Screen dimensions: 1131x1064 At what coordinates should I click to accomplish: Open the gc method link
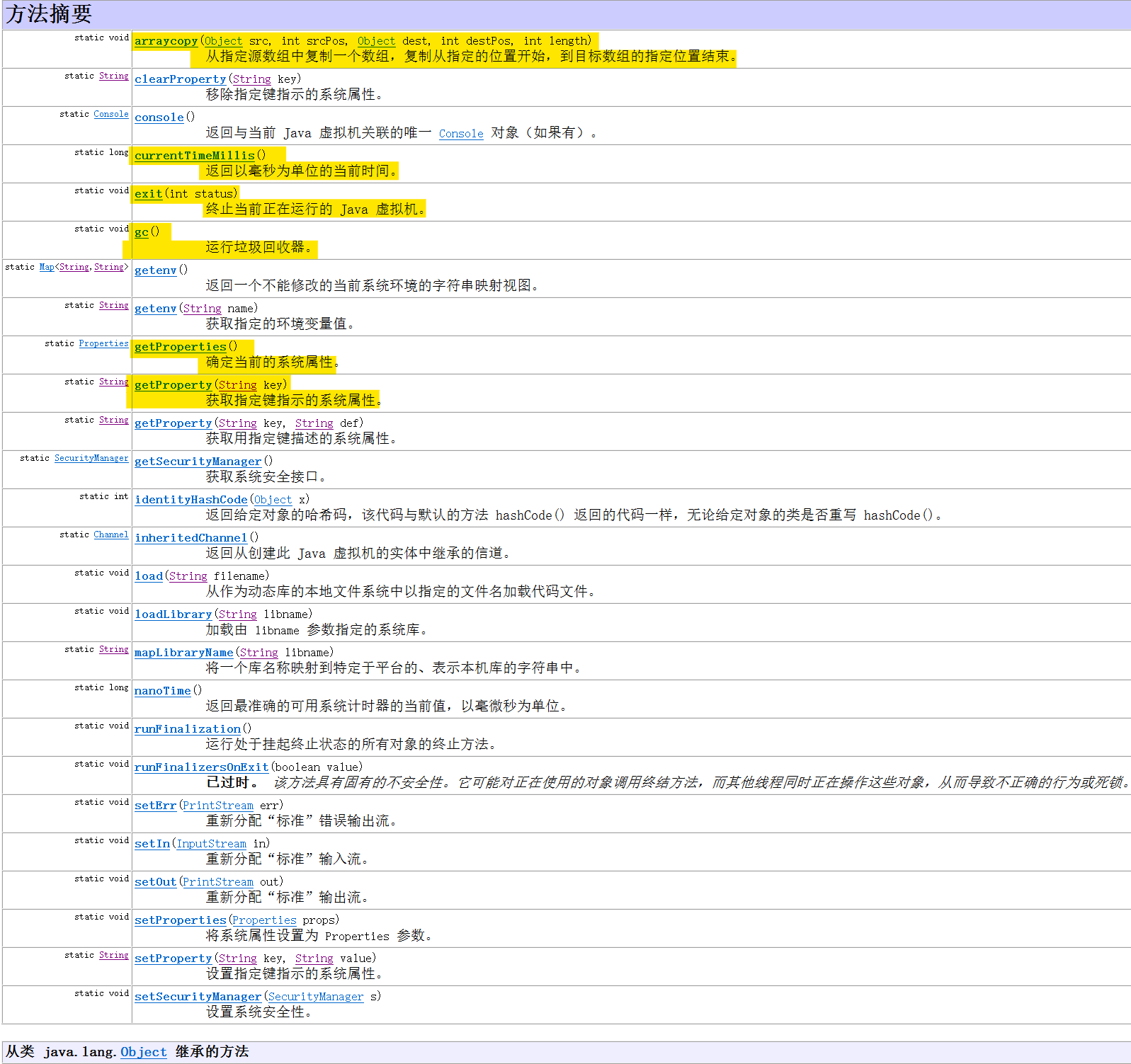142,232
